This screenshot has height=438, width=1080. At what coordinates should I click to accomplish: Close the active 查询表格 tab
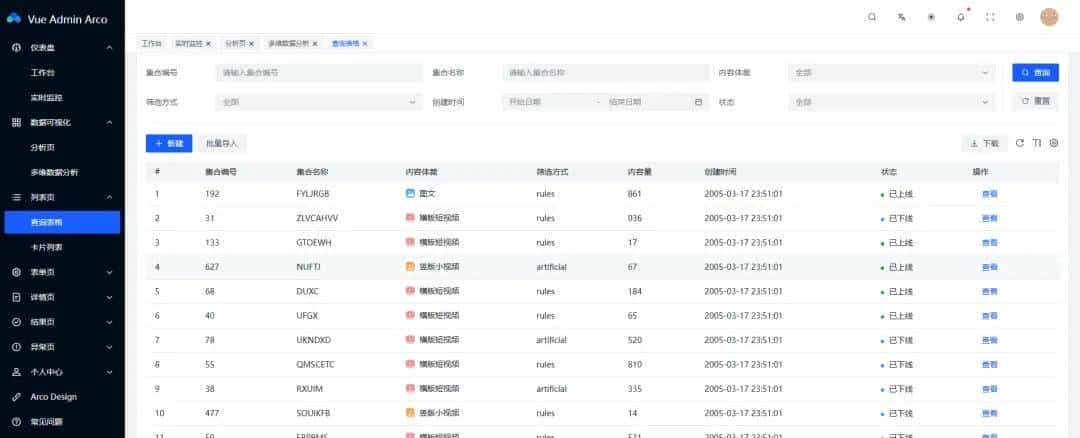(x=364, y=43)
